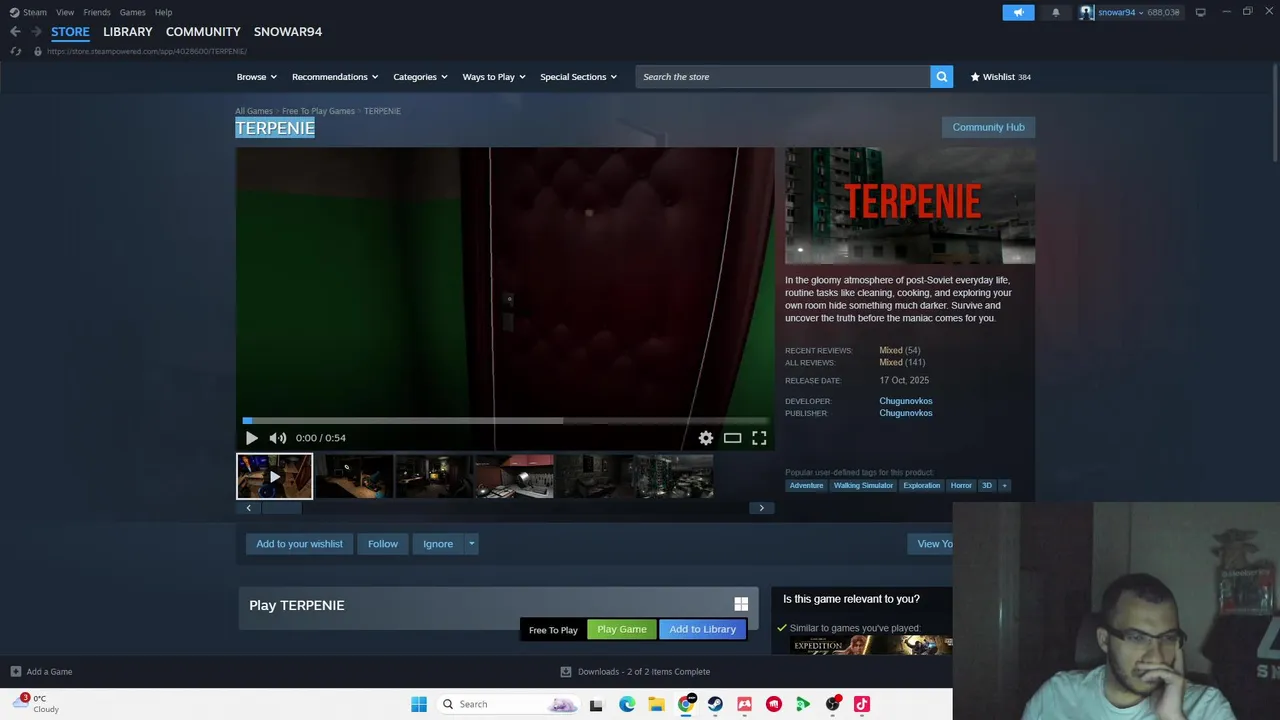The width and height of the screenshot is (1280, 720).
Task: Launch Microsoft Edge from the taskbar
Action: (627, 704)
